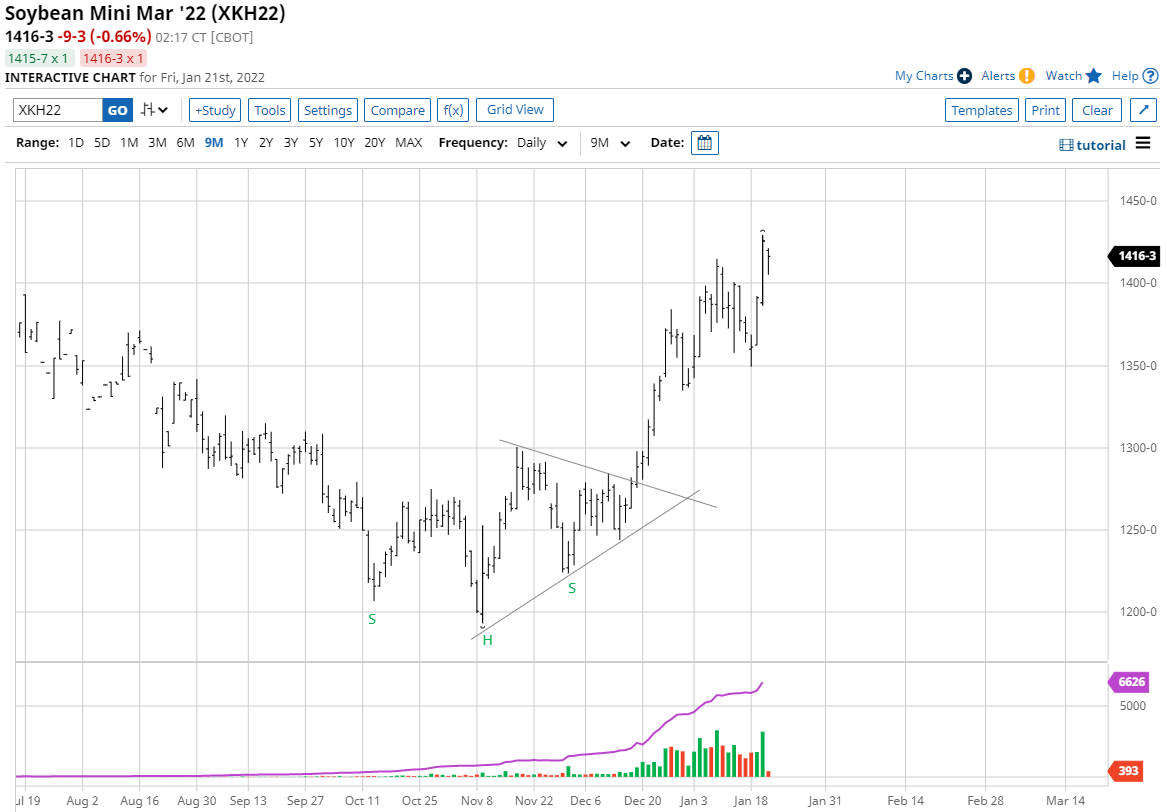The image size is (1167, 812).
Task: Select the 5Y range
Action: (x=316, y=143)
